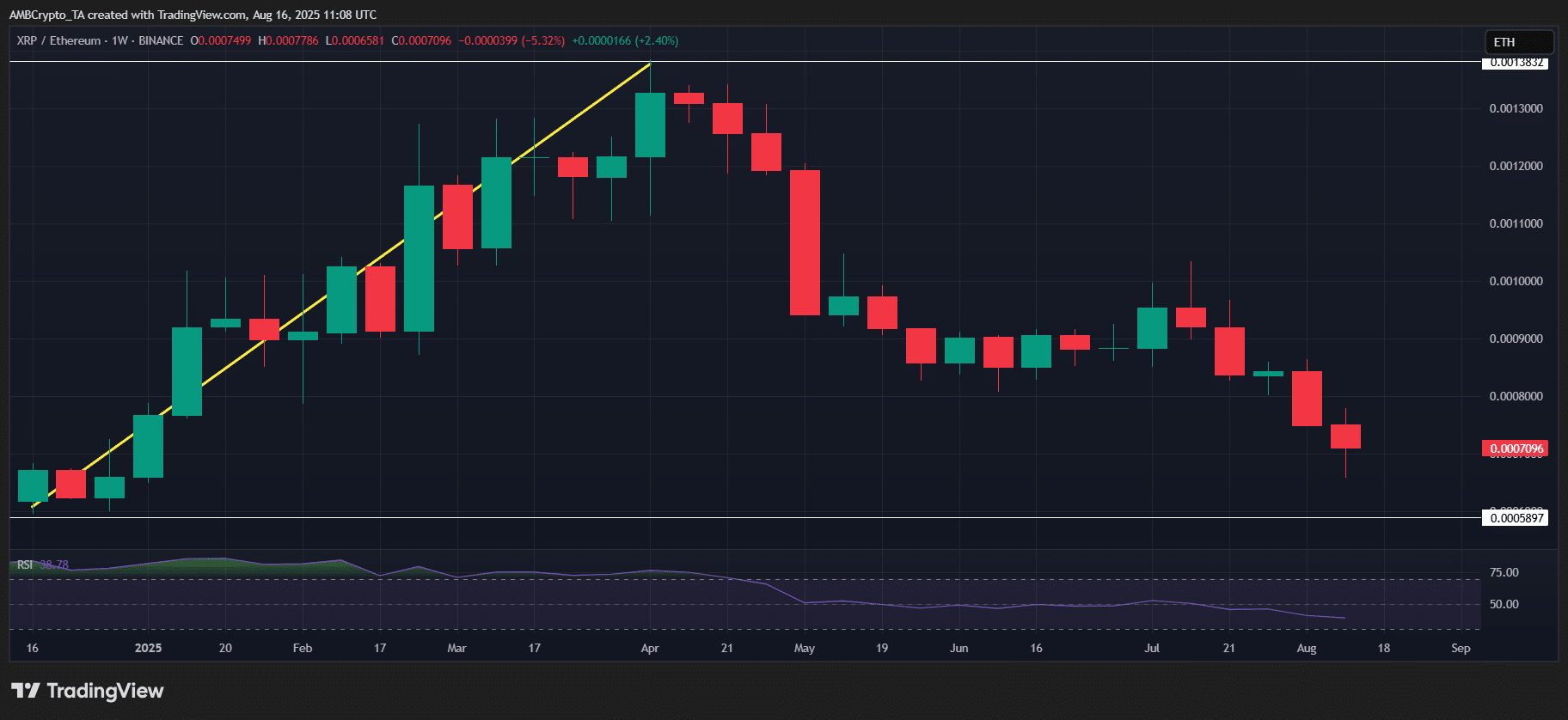Click the 0.0013832 price line label
Image resolution: width=1568 pixels, height=720 pixels.
click(x=1516, y=63)
